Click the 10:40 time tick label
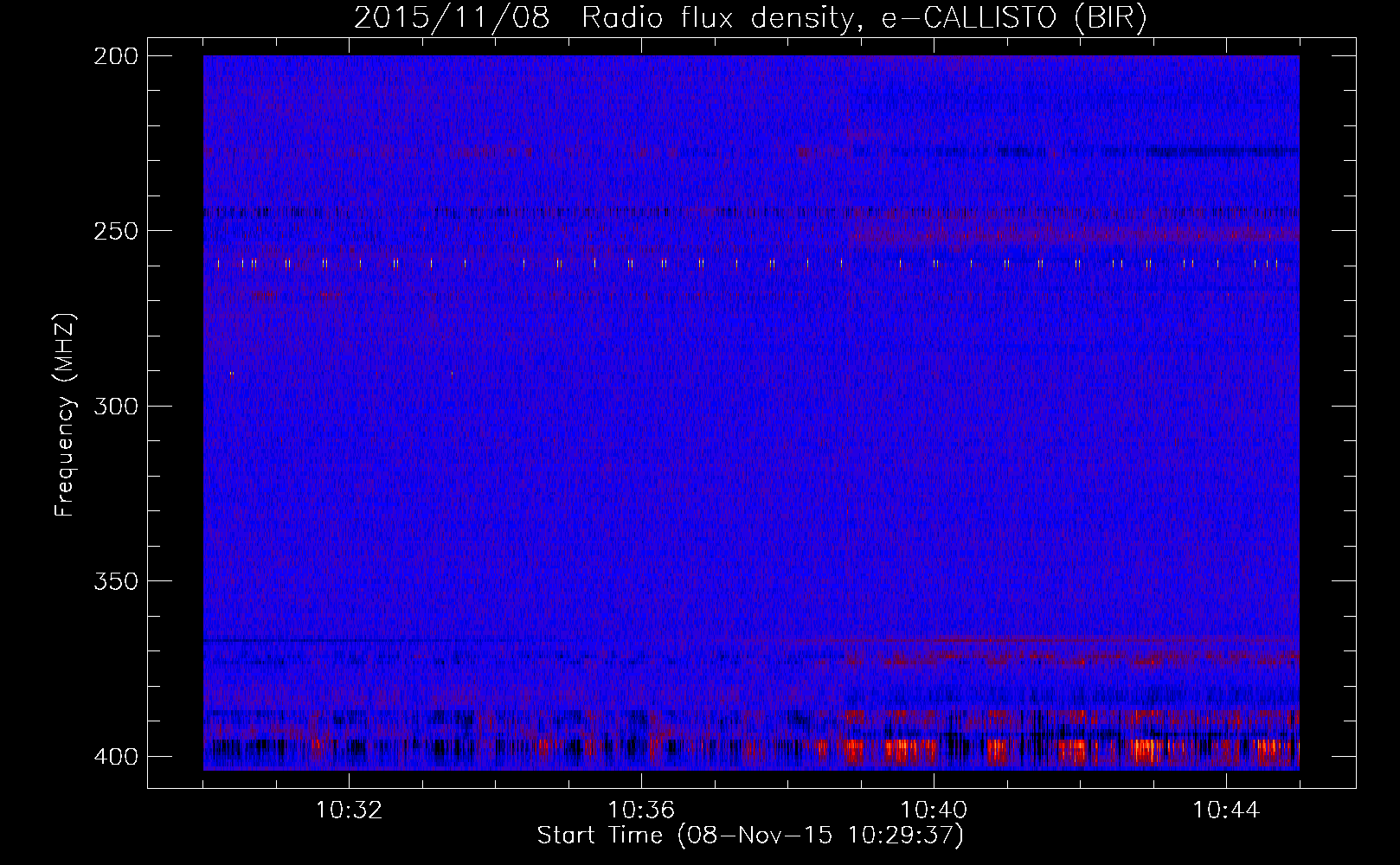1400x865 pixels. 934,811
